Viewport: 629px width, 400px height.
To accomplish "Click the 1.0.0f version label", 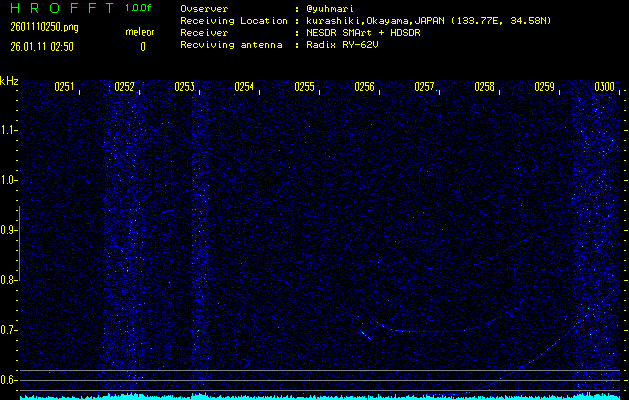I will [x=139, y=8].
